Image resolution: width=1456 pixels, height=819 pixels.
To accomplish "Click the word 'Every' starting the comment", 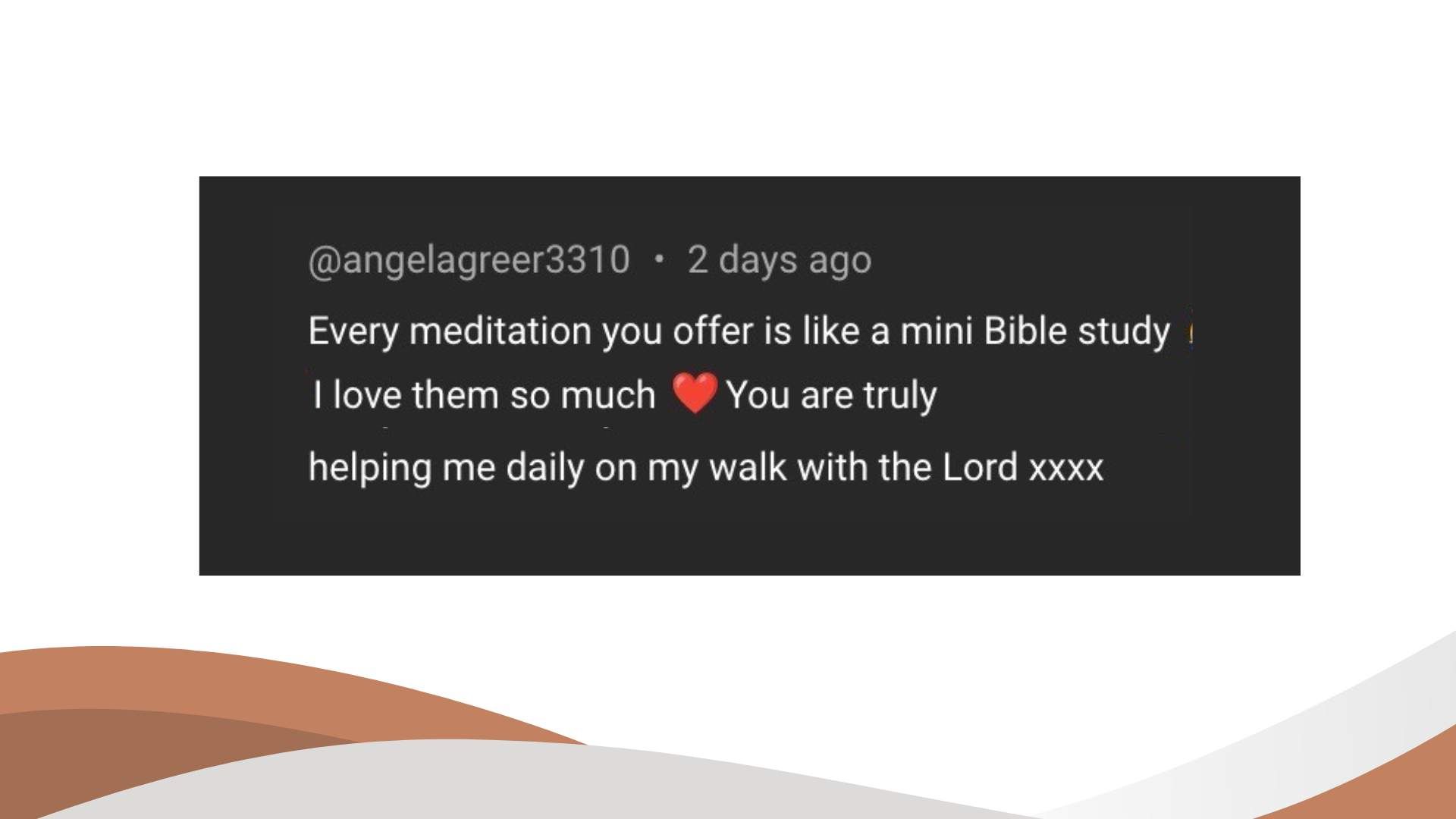I will pyautogui.click(x=353, y=331).
